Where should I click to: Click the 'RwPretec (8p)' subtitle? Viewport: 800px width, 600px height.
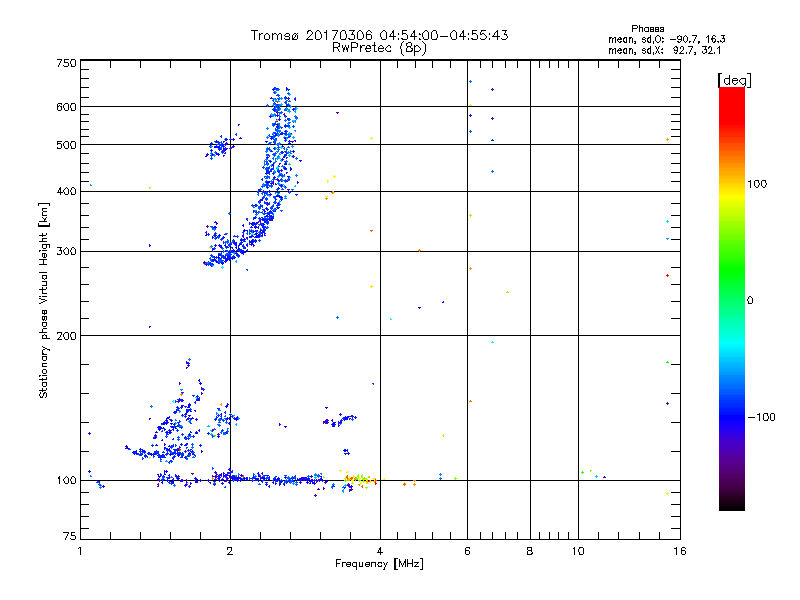379,48
